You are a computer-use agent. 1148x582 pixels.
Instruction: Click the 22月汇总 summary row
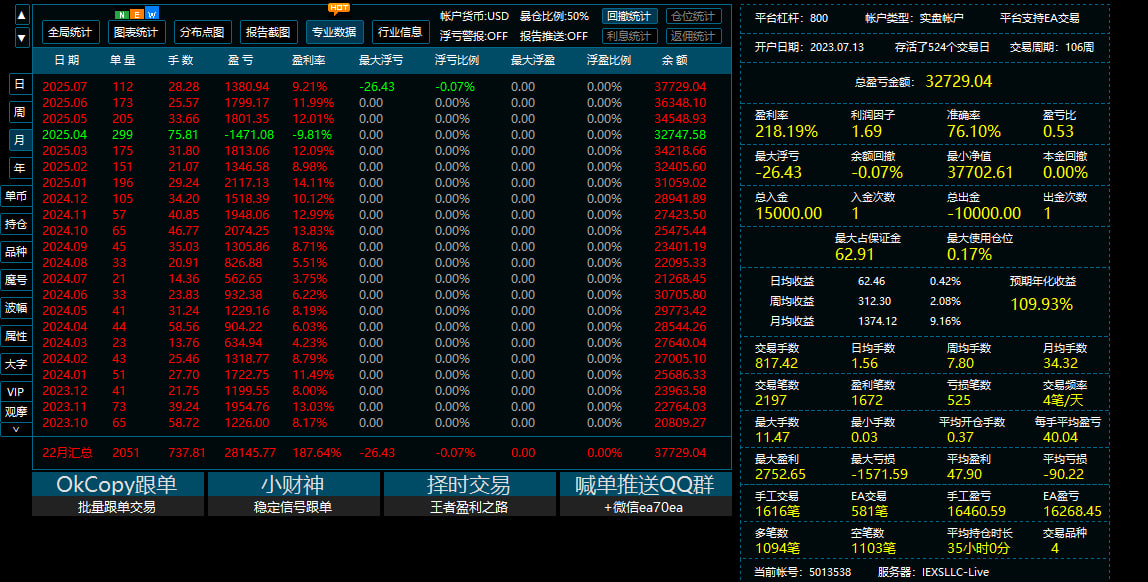[381, 452]
